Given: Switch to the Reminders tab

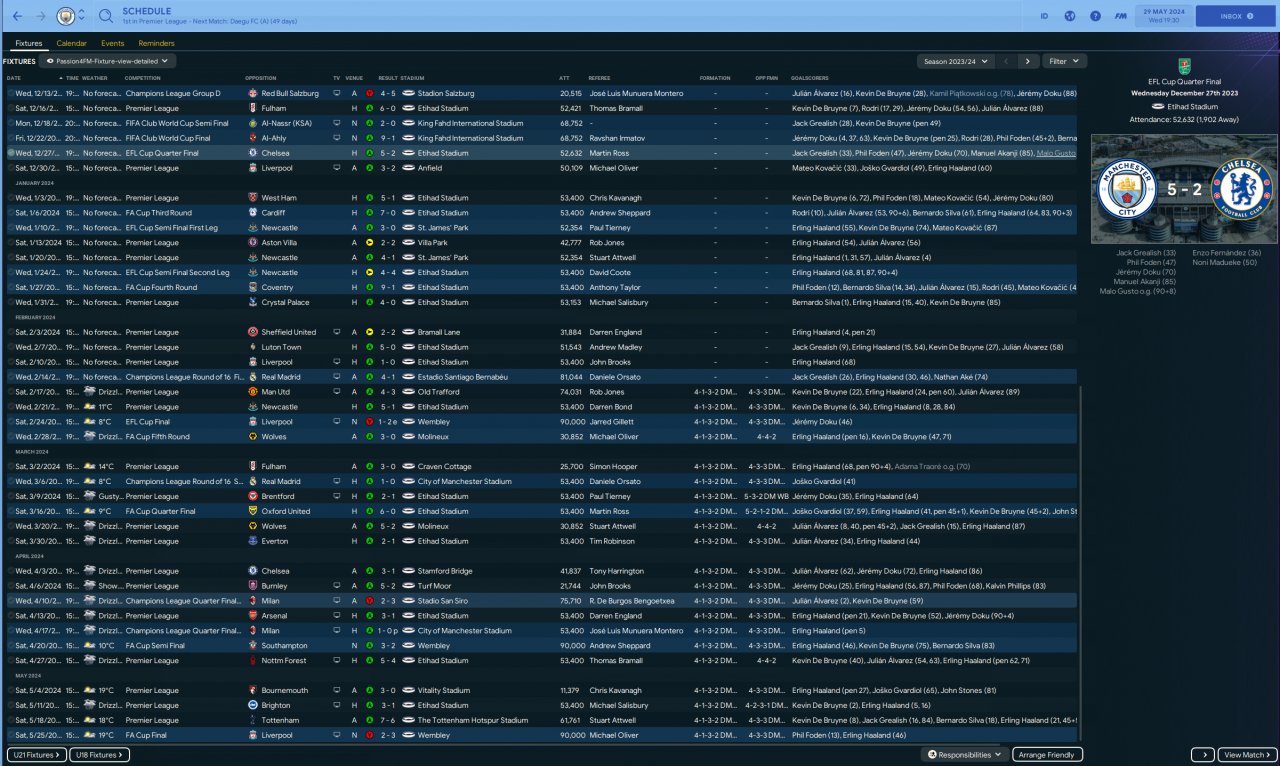Looking at the screenshot, I should pos(156,44).
